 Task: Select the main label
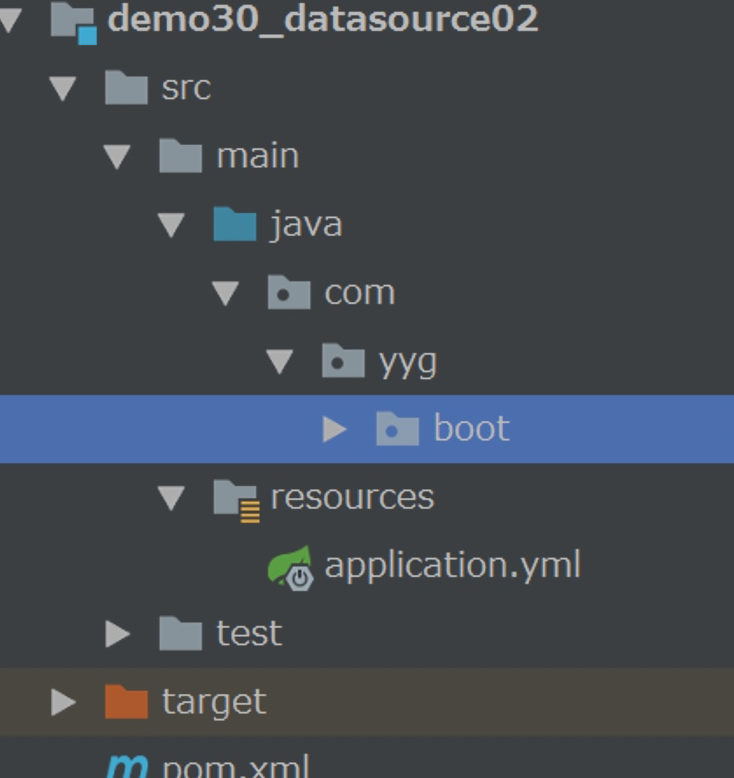click(258, 156)
